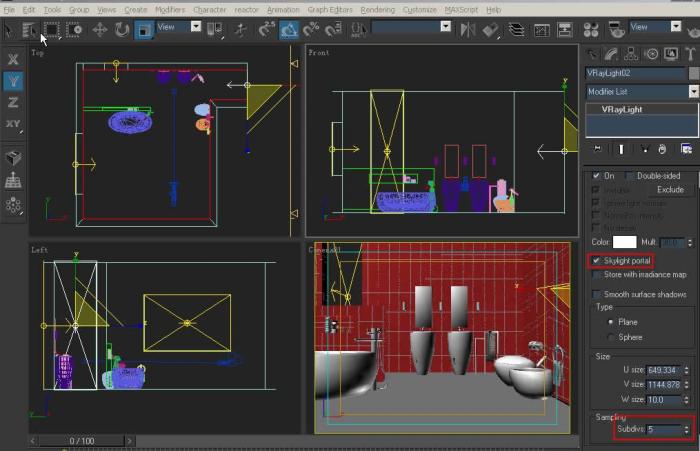Image resolution: width=700 pixels, height=451 pixels.
Task: Select the Rotate tool
Action: [121, 30]
